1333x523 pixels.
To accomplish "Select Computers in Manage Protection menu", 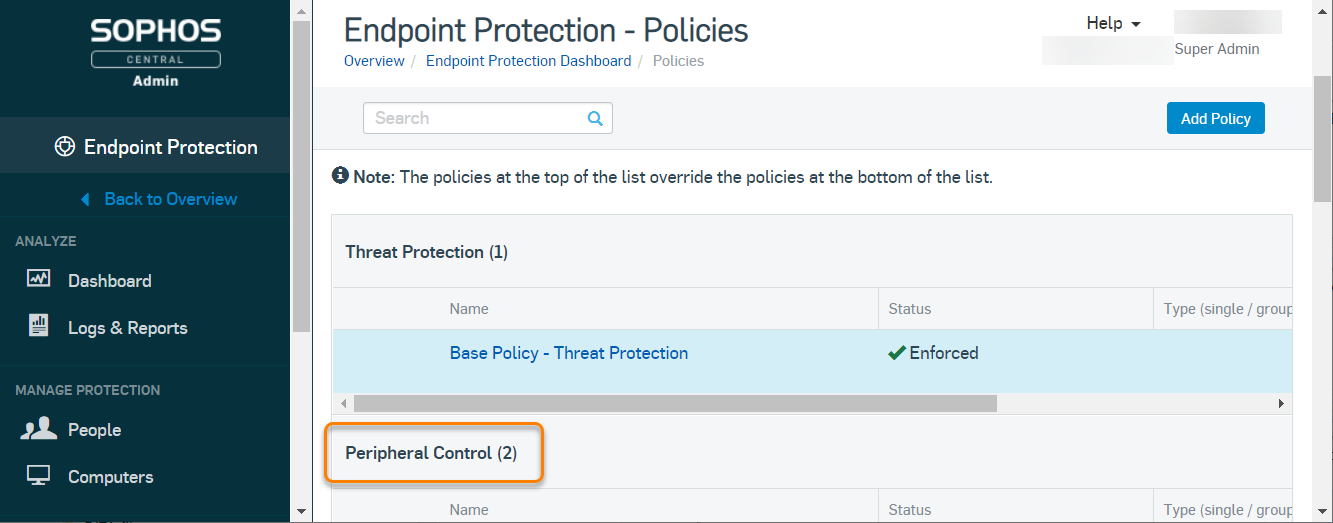I will click(110, 477).
